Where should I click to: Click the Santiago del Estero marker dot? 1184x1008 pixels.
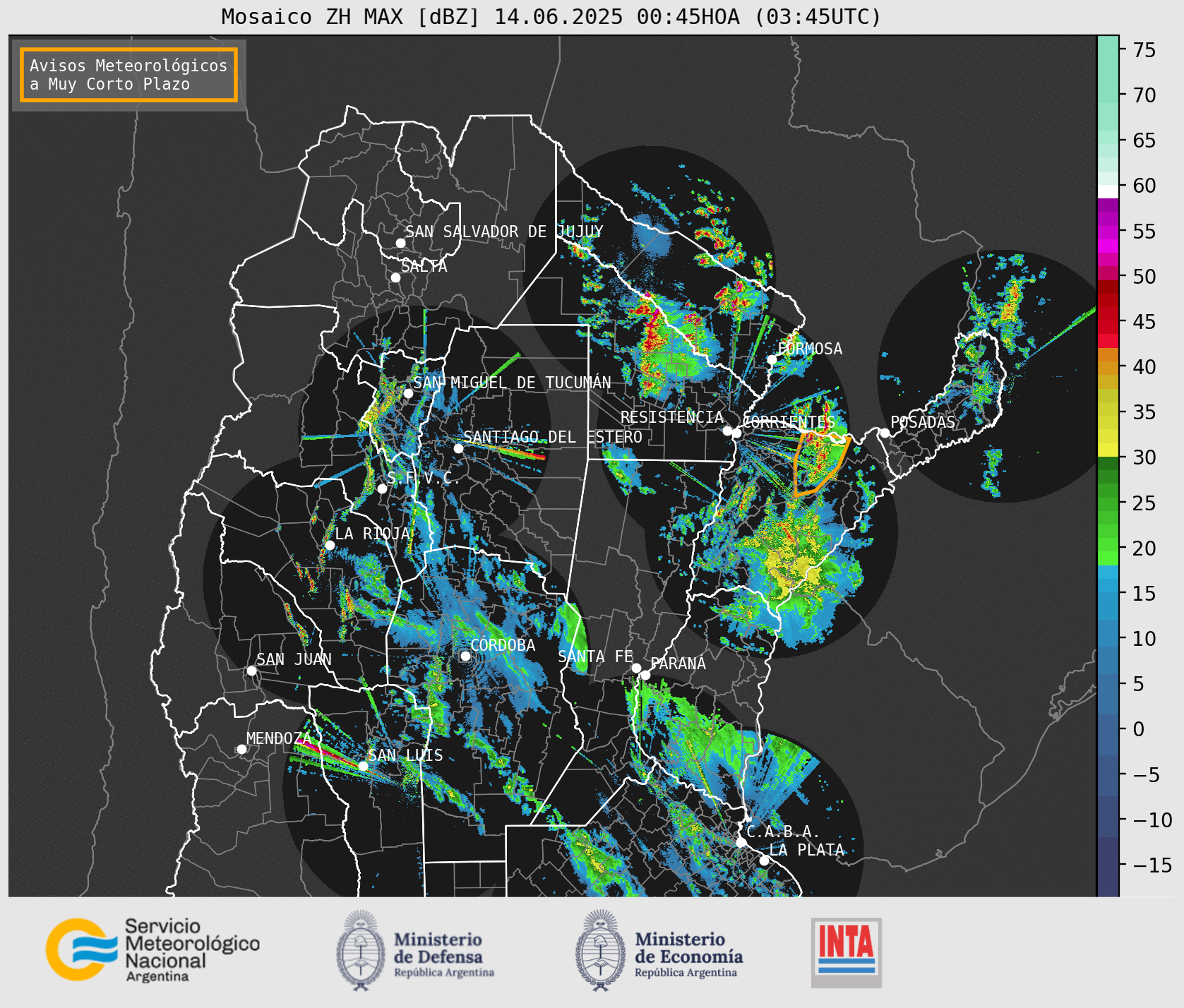(458, 448)
